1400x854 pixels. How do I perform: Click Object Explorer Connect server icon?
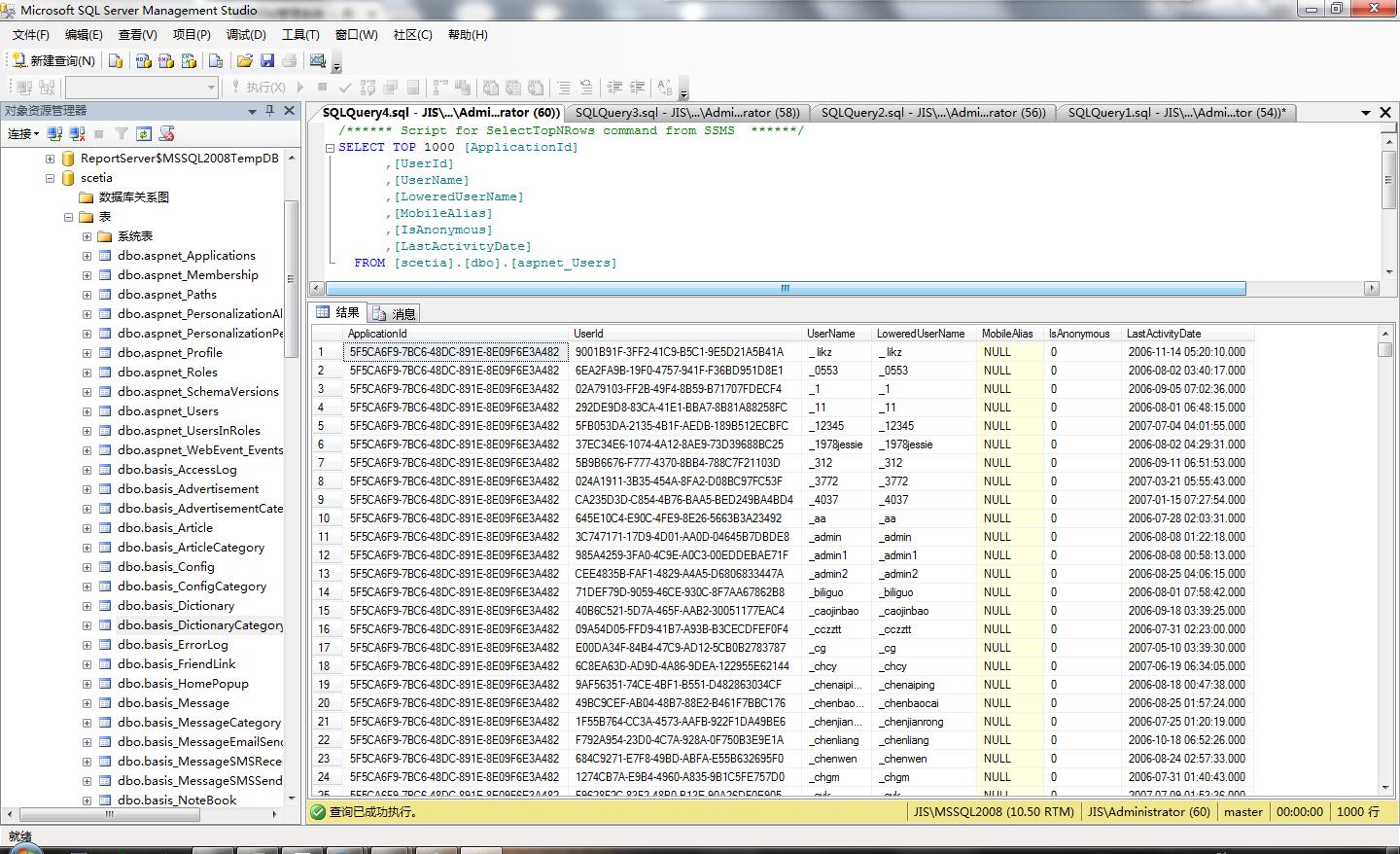coord(55,133)
